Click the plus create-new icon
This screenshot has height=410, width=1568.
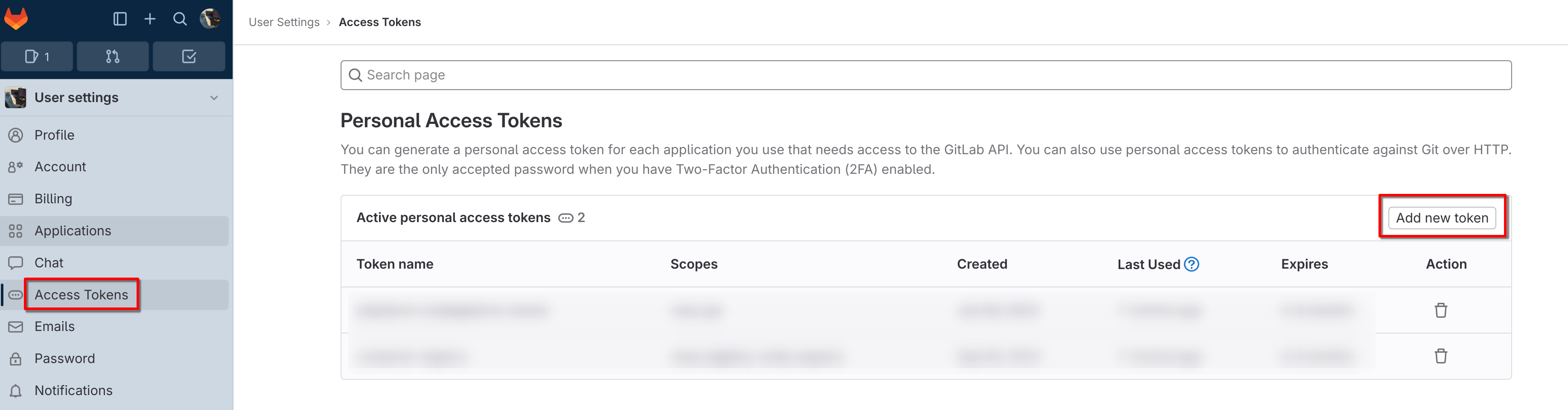tap(150, 19)
